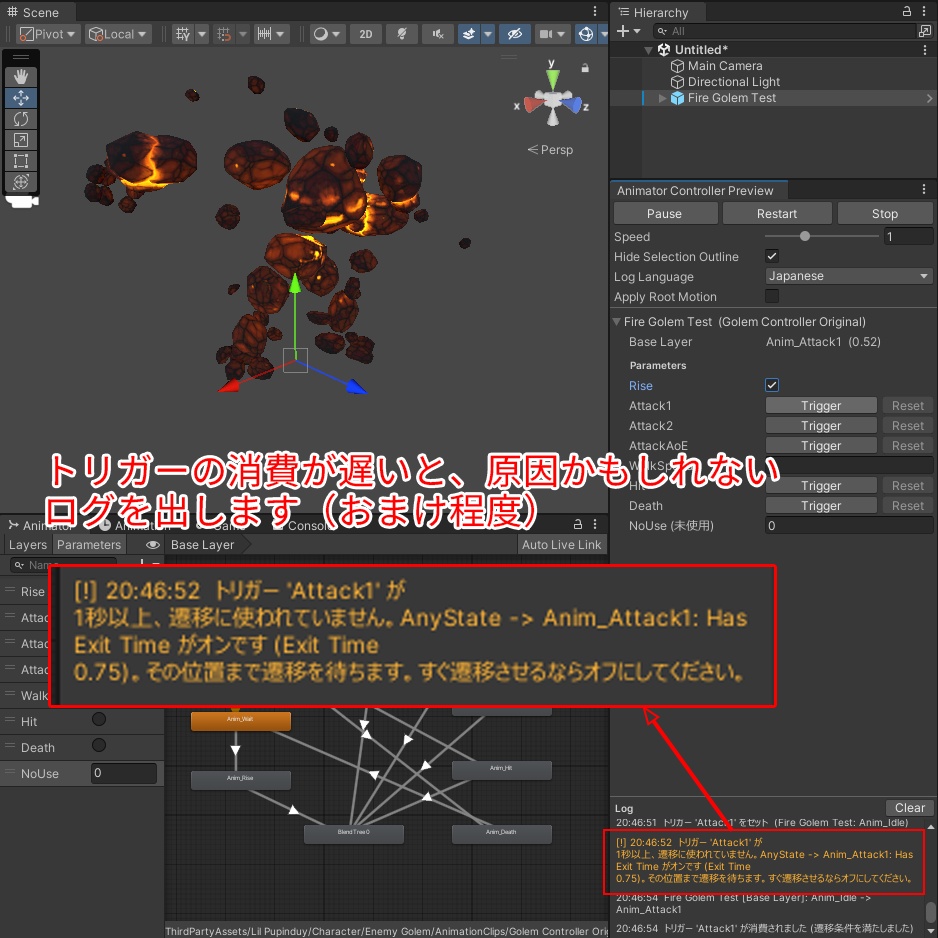Clear the preview log
Screen dimensions: 938x938
click(909, 808)
